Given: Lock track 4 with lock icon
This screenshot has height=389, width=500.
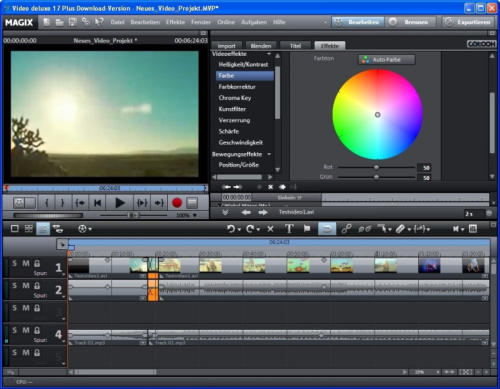Looking at the screenshot, I should (x=37, y=330).
